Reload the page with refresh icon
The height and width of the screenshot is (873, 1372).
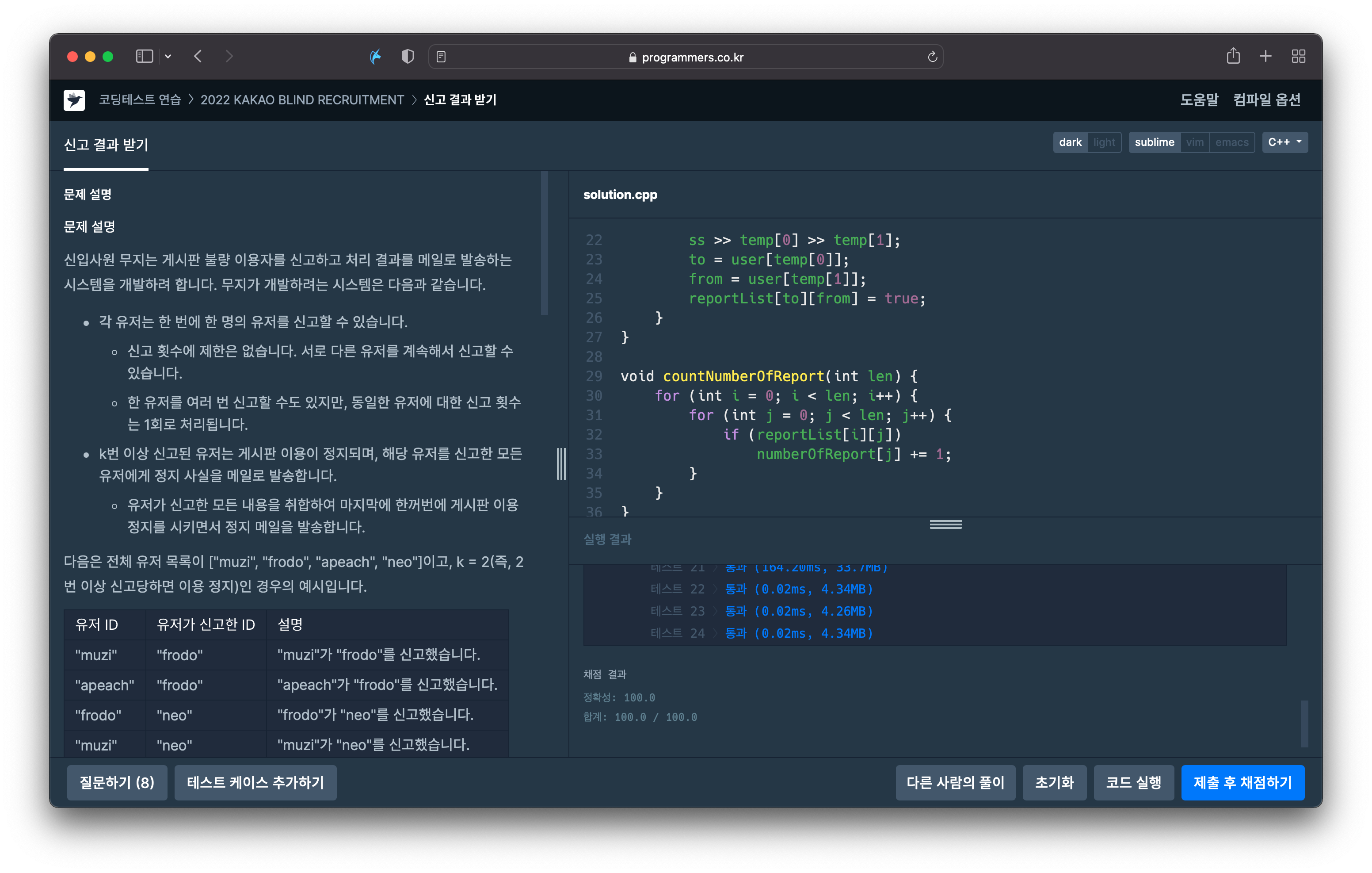point(932,57)
